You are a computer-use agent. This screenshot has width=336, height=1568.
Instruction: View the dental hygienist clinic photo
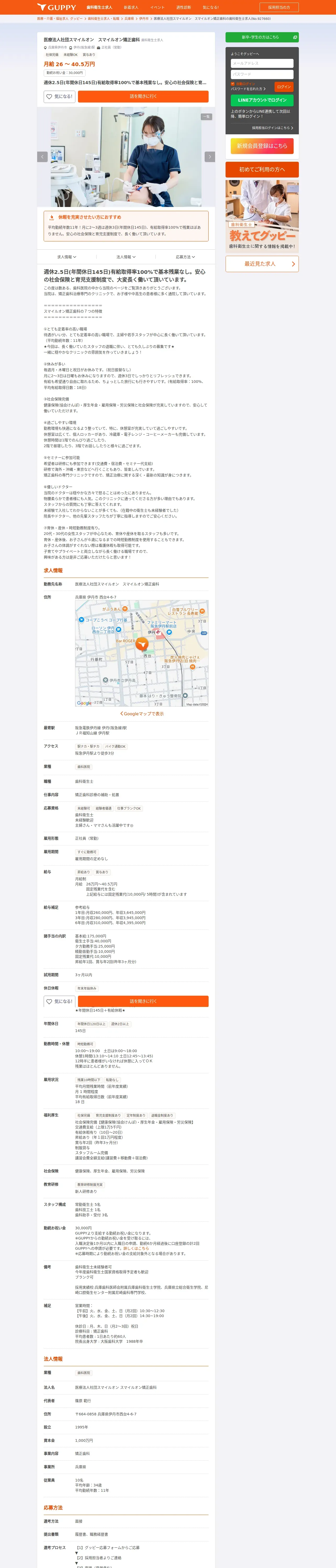pos(126,157)
